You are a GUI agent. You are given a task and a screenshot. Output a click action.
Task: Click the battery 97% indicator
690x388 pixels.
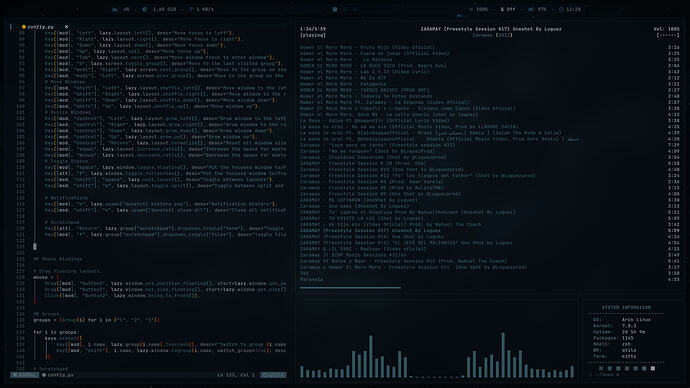(x=537, y=9)
